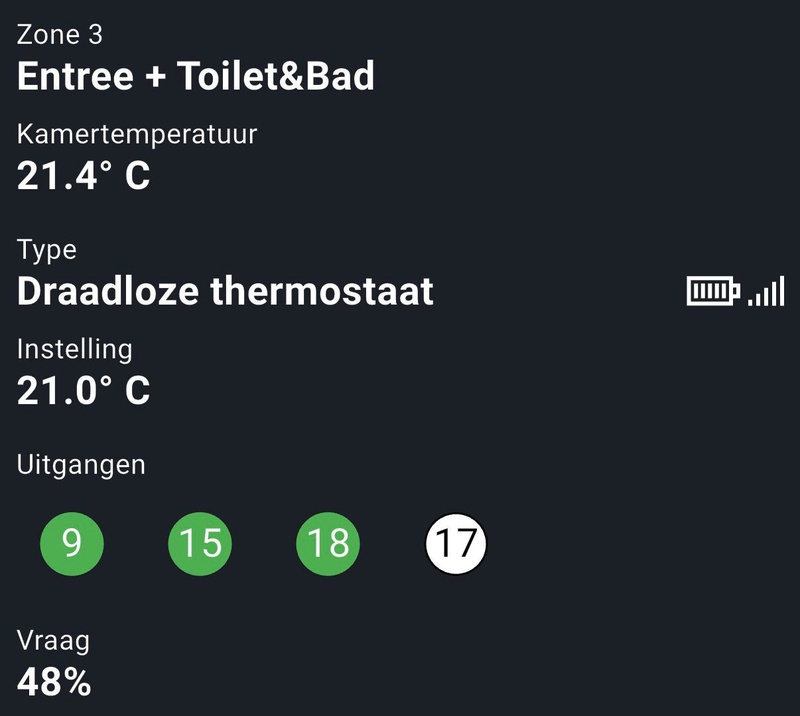Select white output circle 17
The image size is (800, 716).
(x=456, y=544)
